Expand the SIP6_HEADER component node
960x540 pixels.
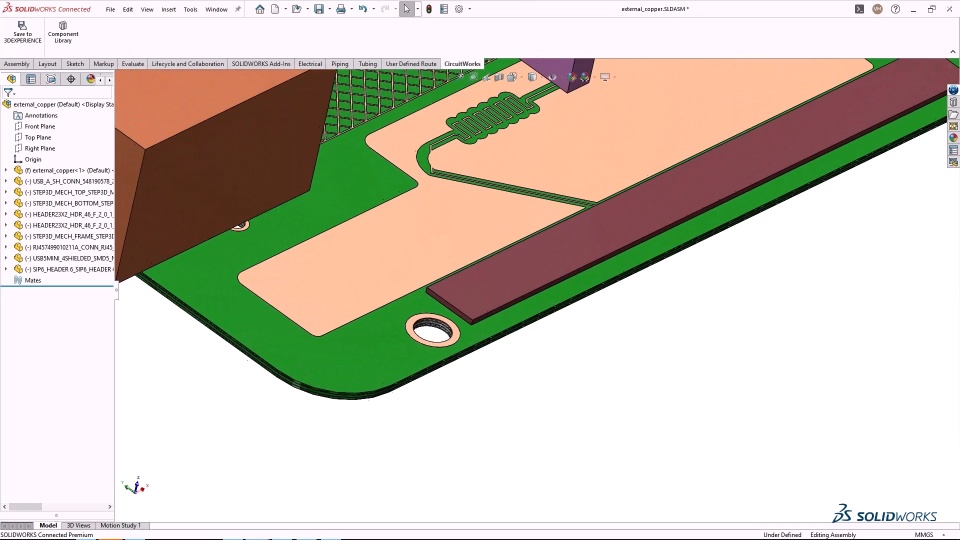[6, 269]
